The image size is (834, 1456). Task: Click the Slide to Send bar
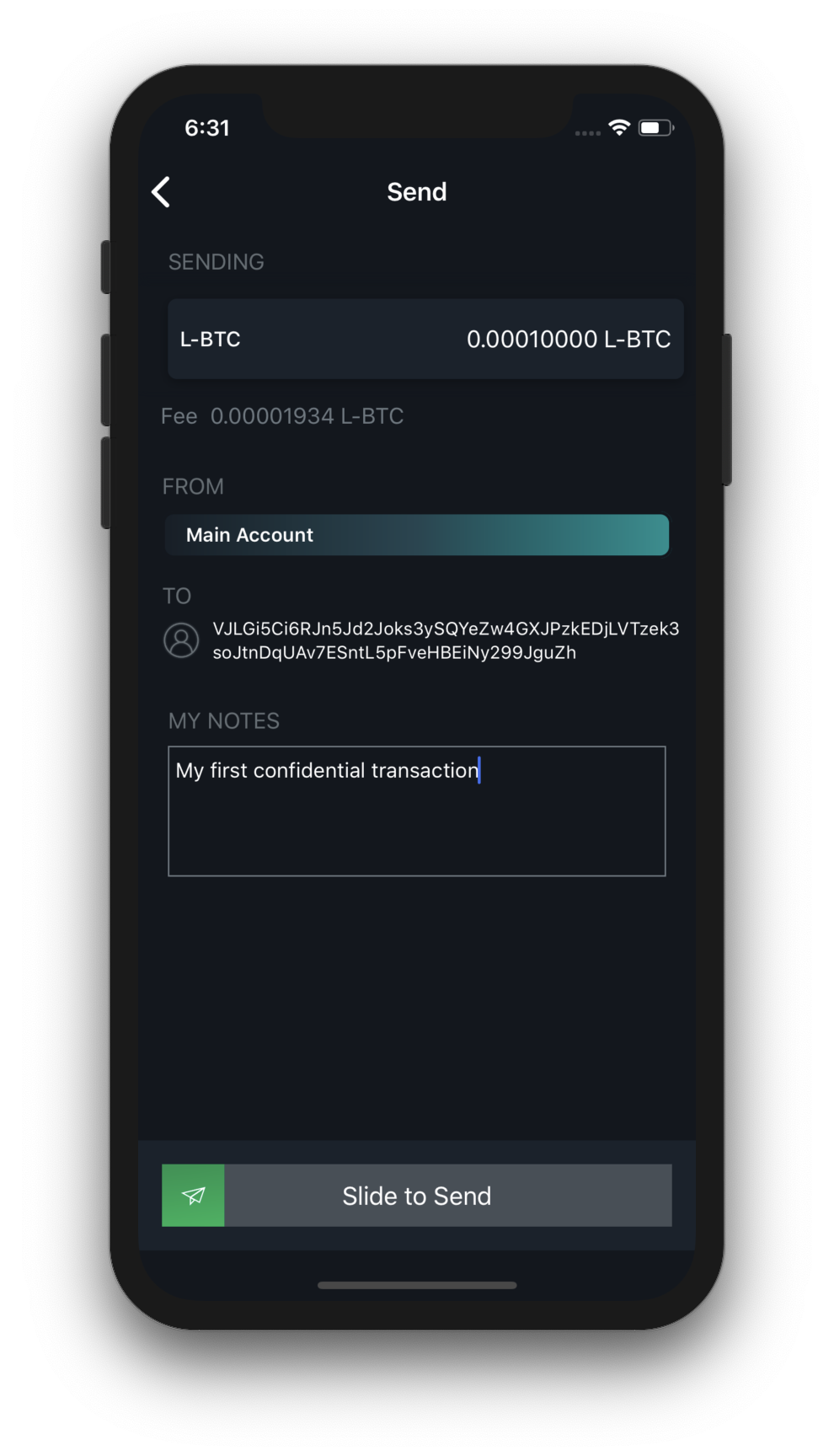417,1195
